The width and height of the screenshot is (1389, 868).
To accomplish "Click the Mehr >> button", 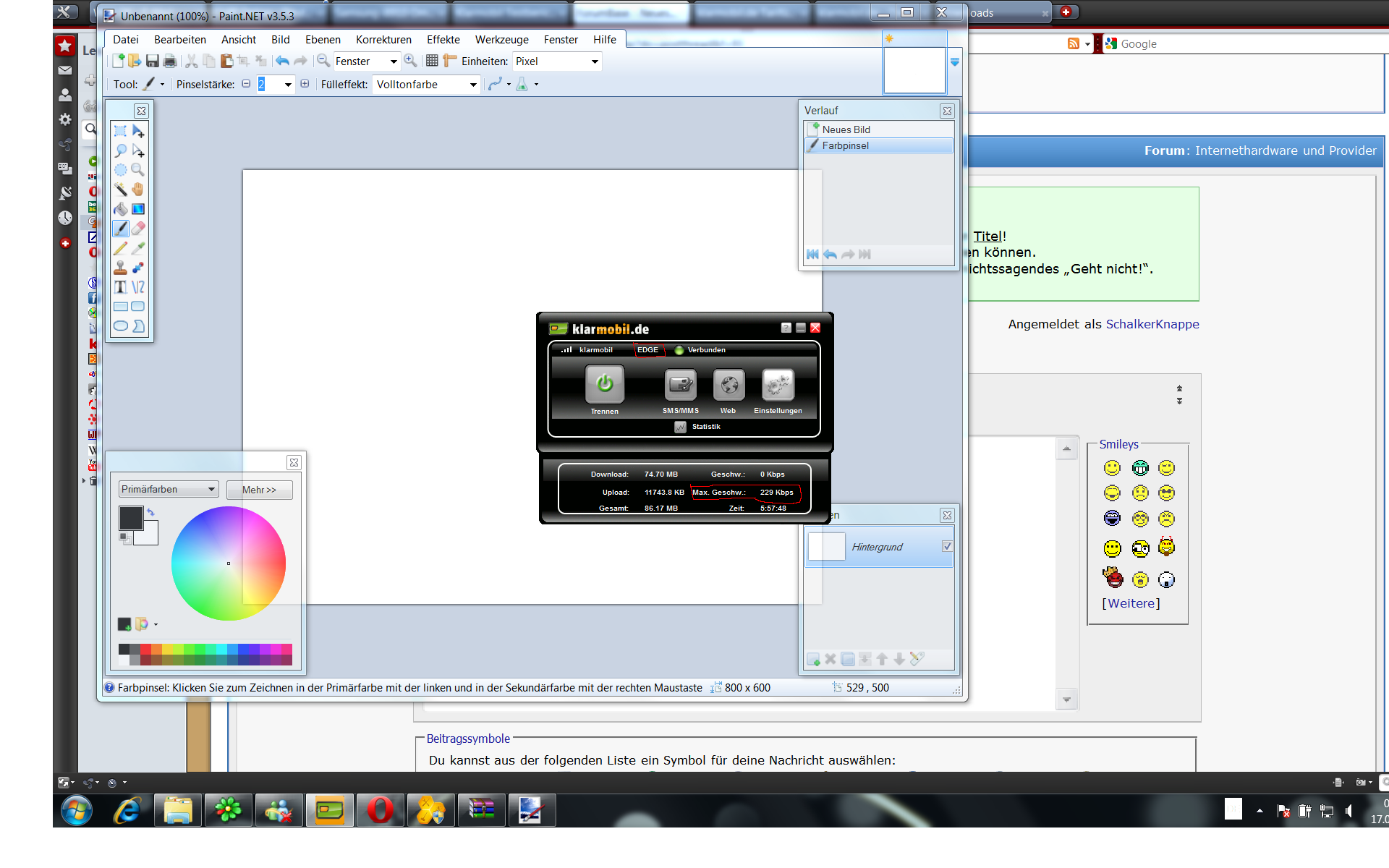I will tap(259, 490).
